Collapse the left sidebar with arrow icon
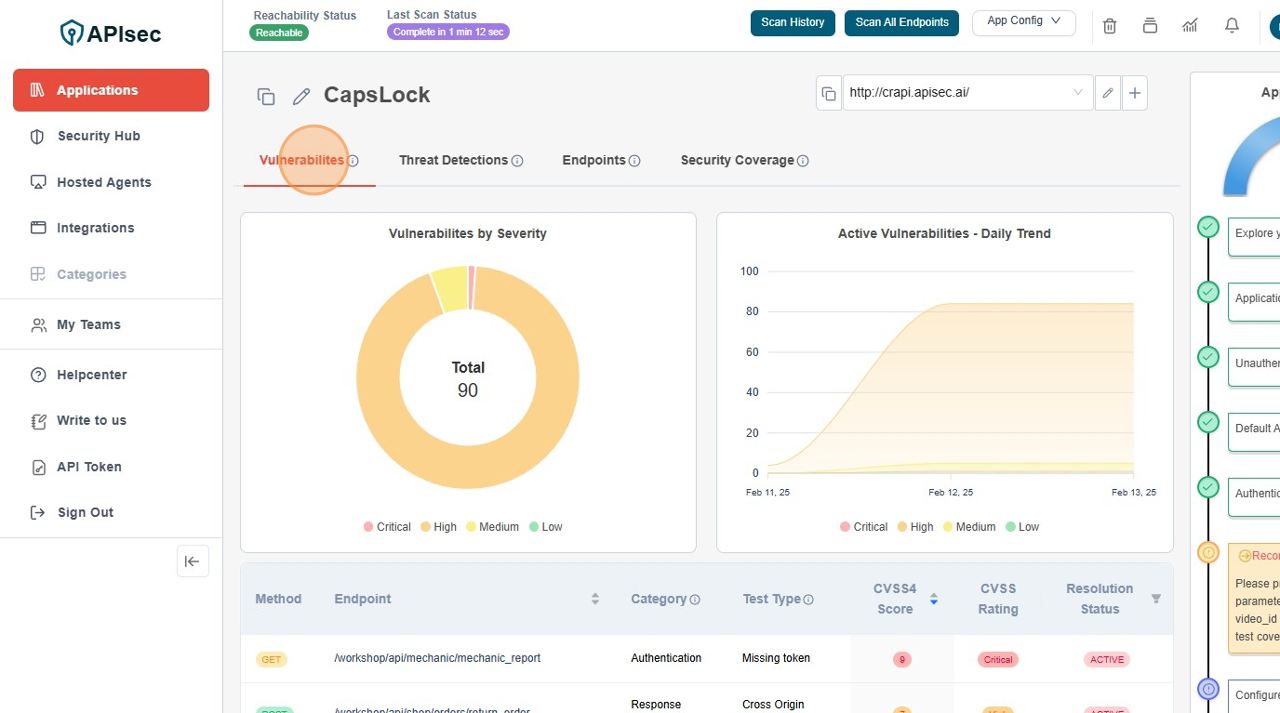 [x=192, y=561]
